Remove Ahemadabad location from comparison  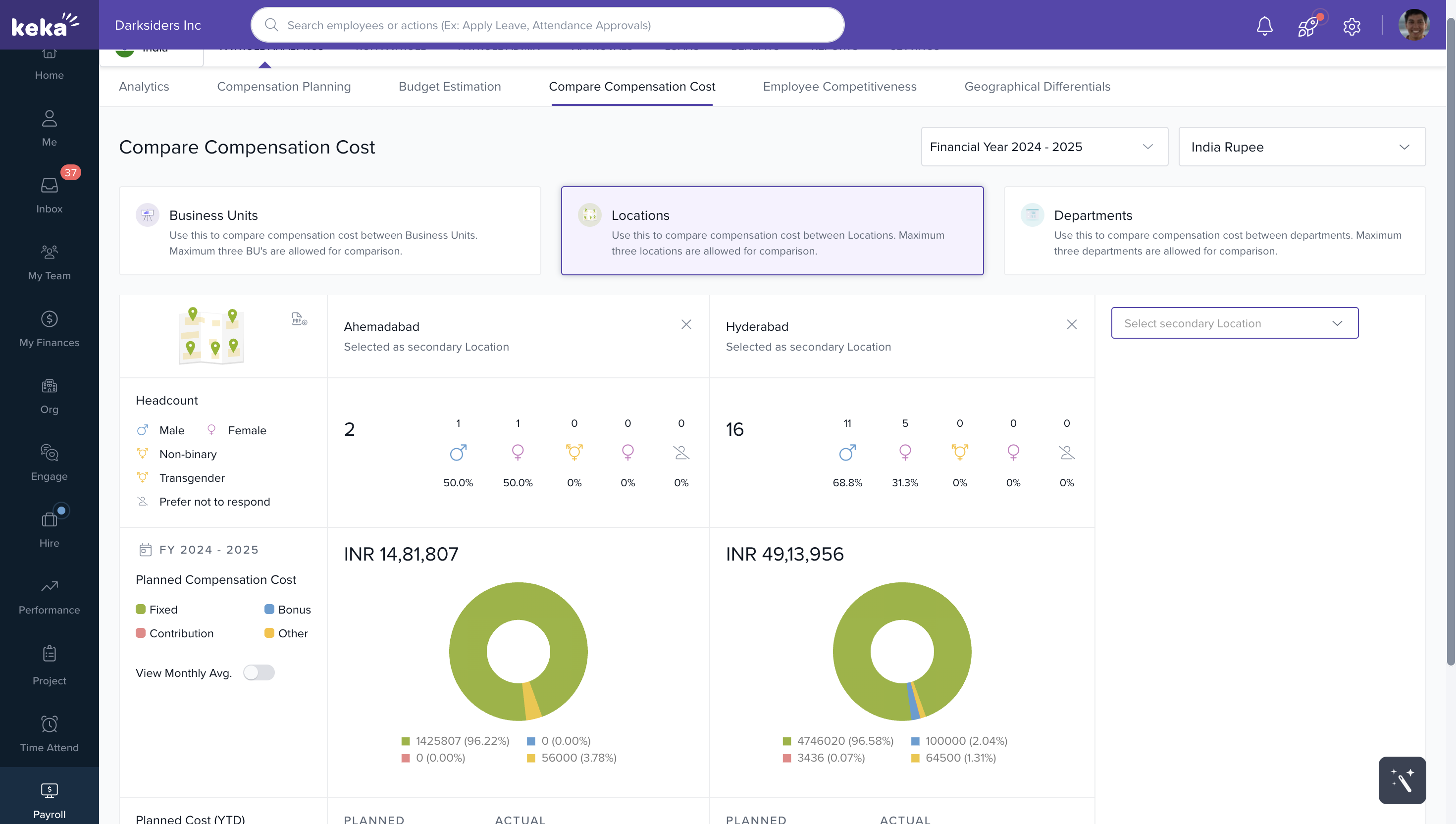(x=686, y=324)
